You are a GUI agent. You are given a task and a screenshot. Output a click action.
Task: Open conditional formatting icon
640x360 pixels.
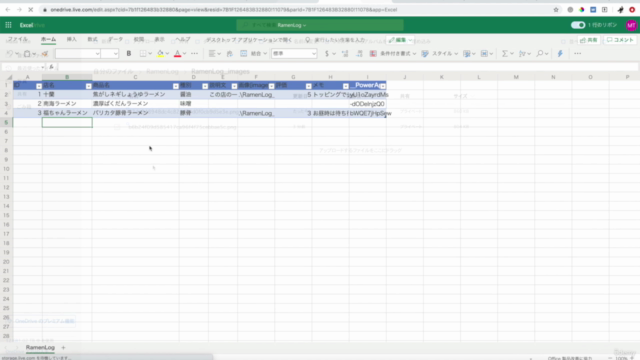[373, 53]
